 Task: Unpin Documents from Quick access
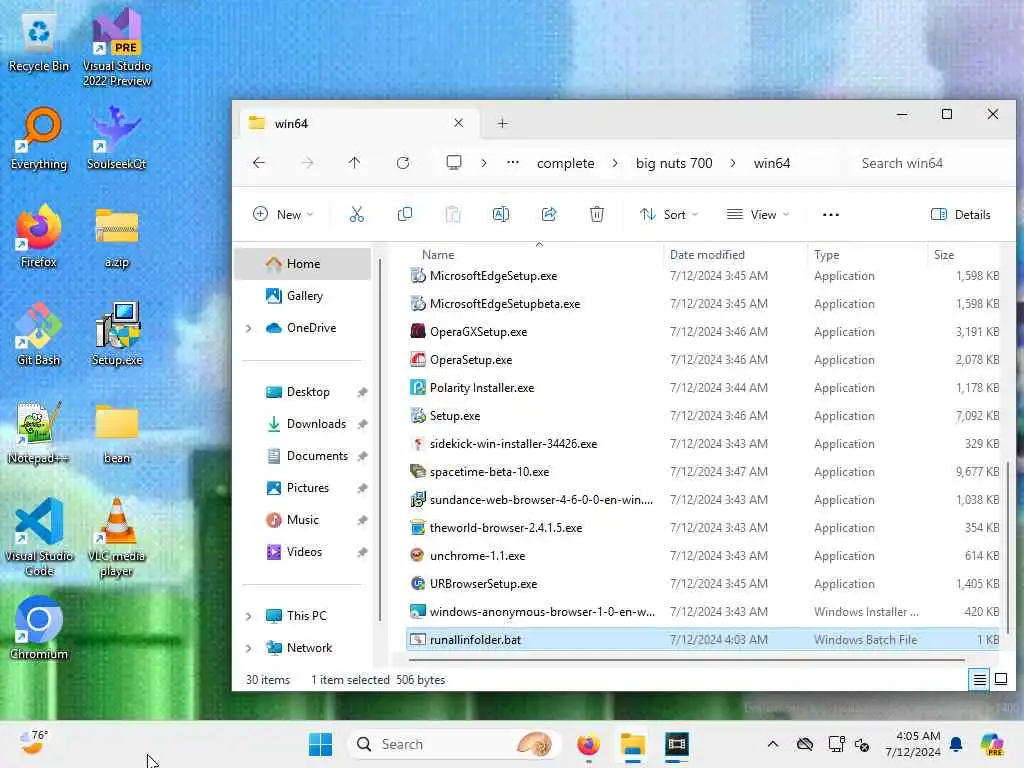[362, 456]
